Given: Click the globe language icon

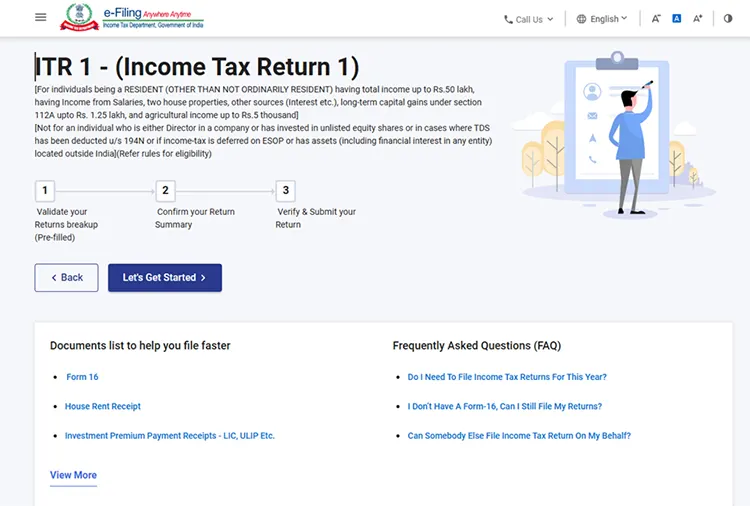Looking at the screenshot, I should coord(581,19).
